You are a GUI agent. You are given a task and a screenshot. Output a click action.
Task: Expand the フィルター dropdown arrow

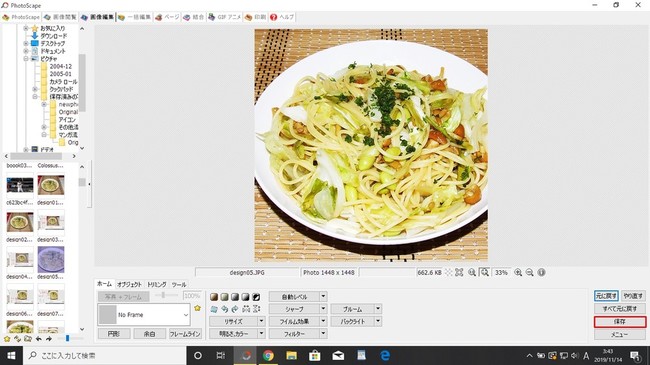point(323,333)
